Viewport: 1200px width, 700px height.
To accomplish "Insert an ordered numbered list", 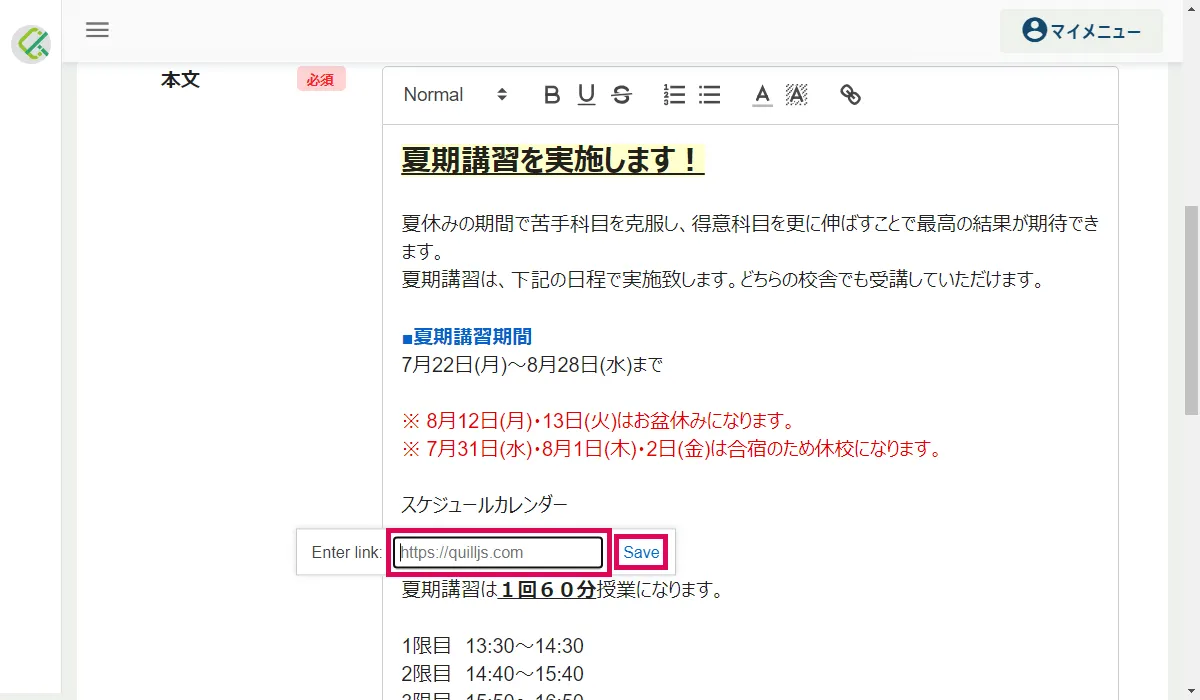I will pos(674,95).
